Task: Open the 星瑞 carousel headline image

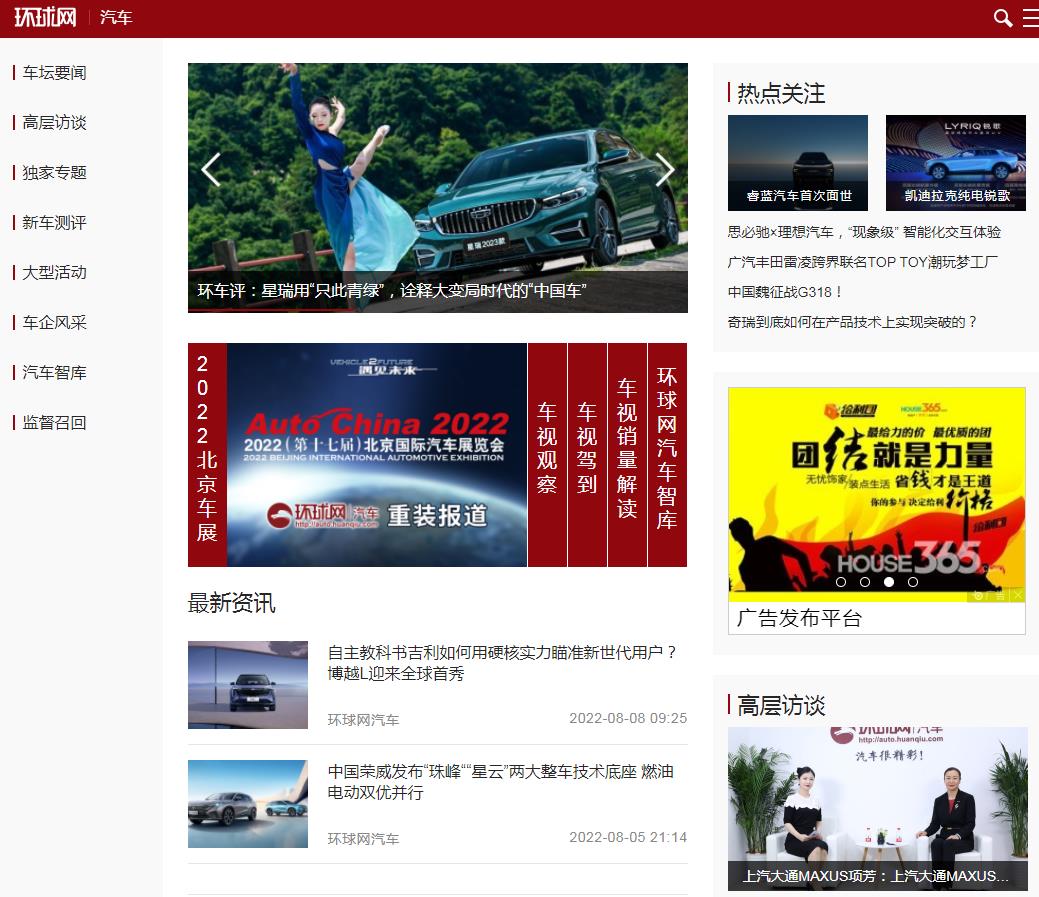Action: (x=438, y=187)
